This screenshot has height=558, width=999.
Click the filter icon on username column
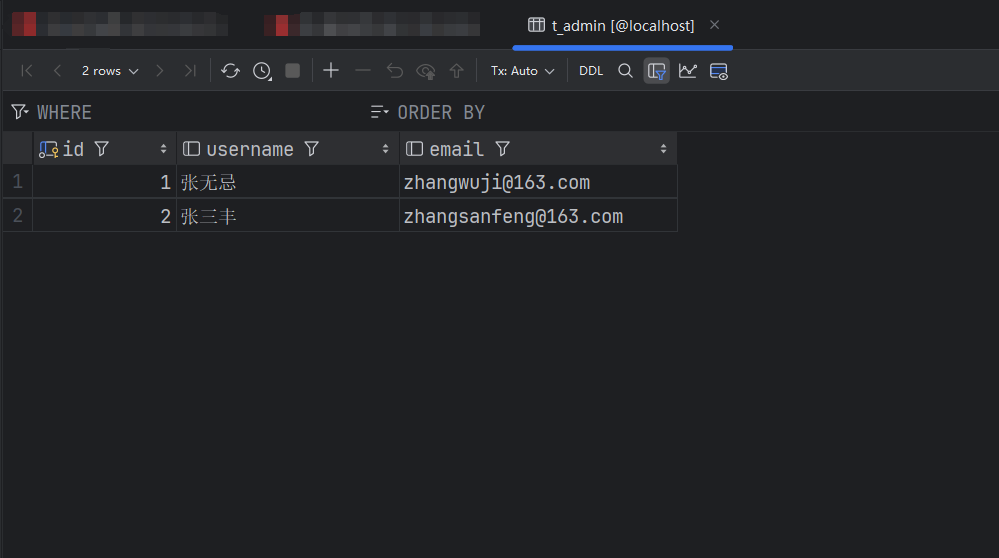(x=311, y=149)
